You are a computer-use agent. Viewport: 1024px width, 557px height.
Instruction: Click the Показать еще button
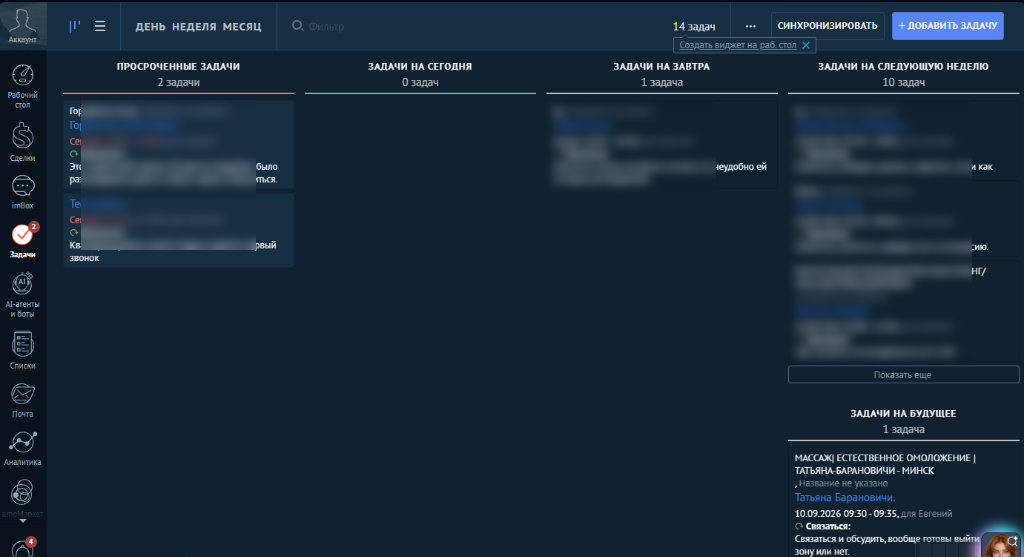tap(903, 375)
